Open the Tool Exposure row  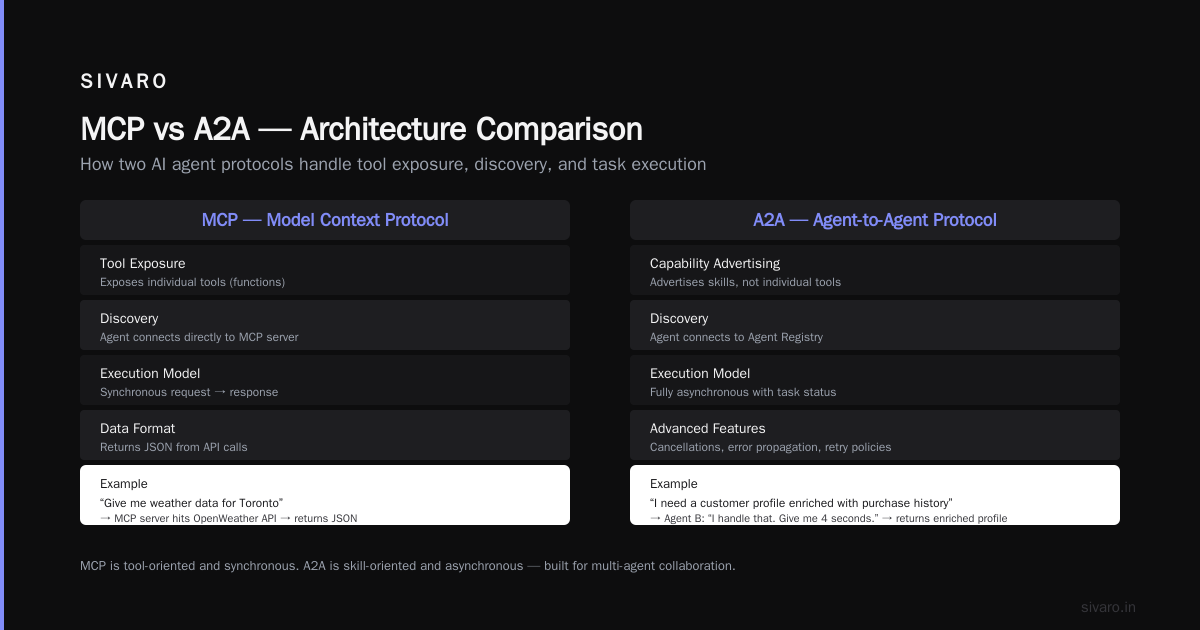[x=325, y=270]
